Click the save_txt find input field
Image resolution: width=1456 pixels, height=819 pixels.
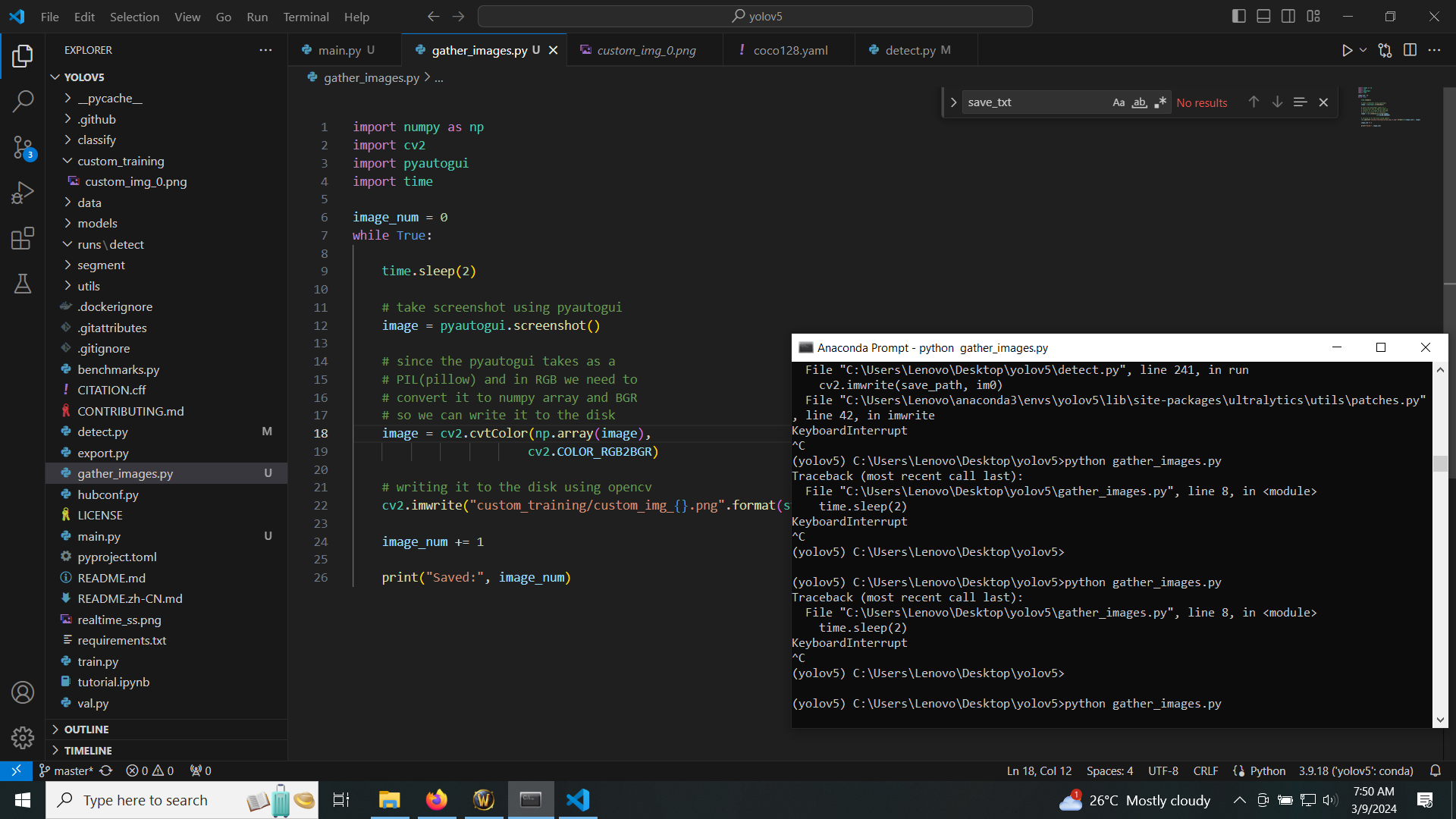pos(1031,102)
